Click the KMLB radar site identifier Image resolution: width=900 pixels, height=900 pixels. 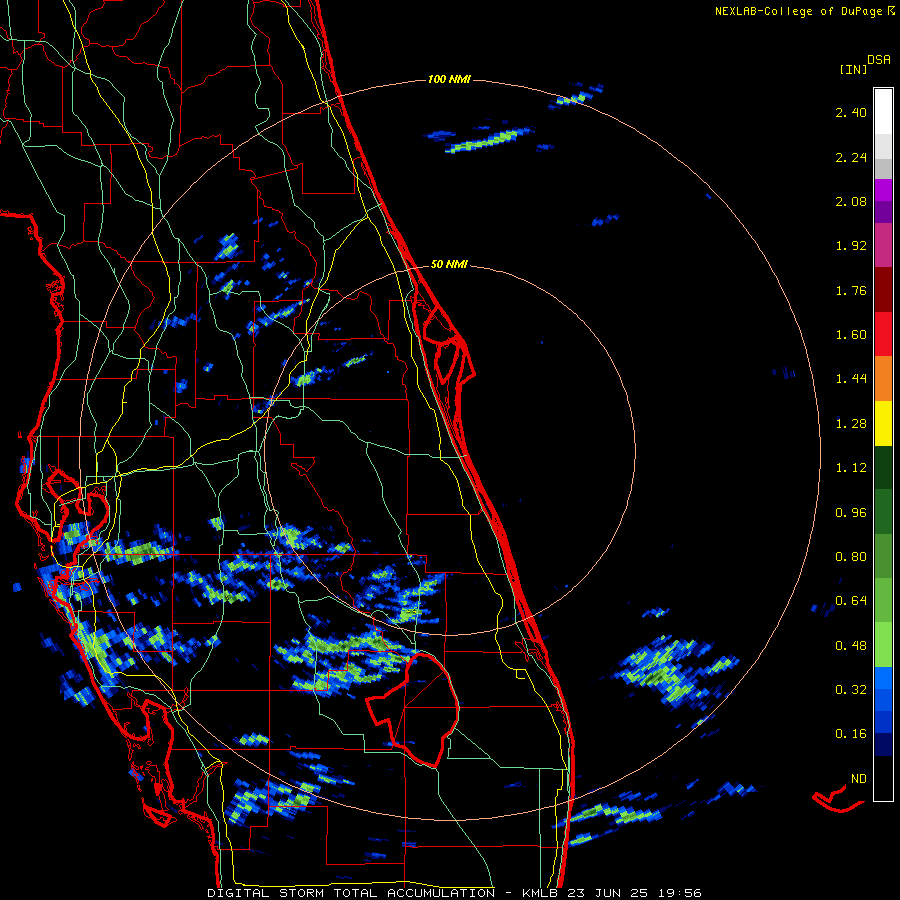[542, 893]
